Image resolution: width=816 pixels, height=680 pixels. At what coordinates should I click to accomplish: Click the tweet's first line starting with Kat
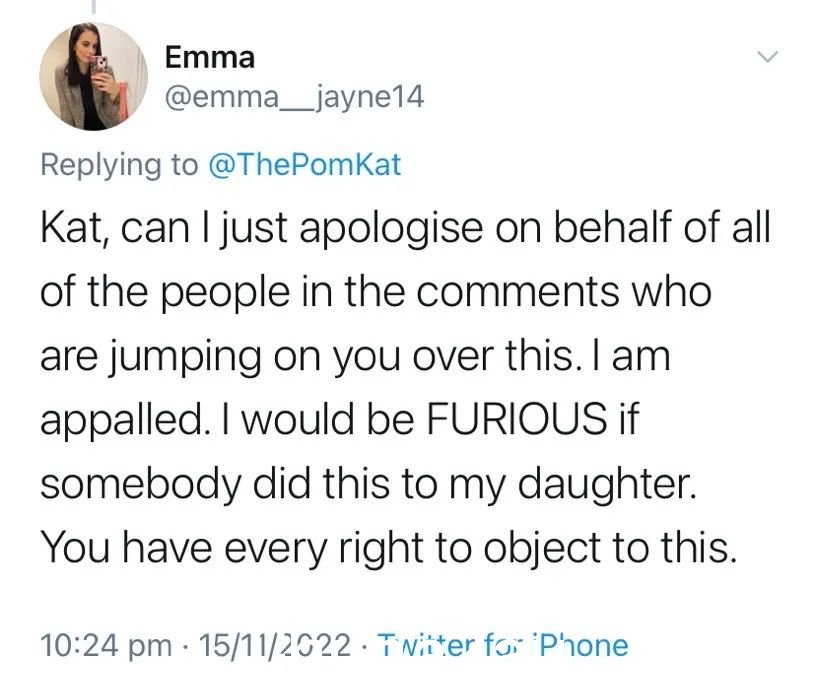[x=405, y=229]
